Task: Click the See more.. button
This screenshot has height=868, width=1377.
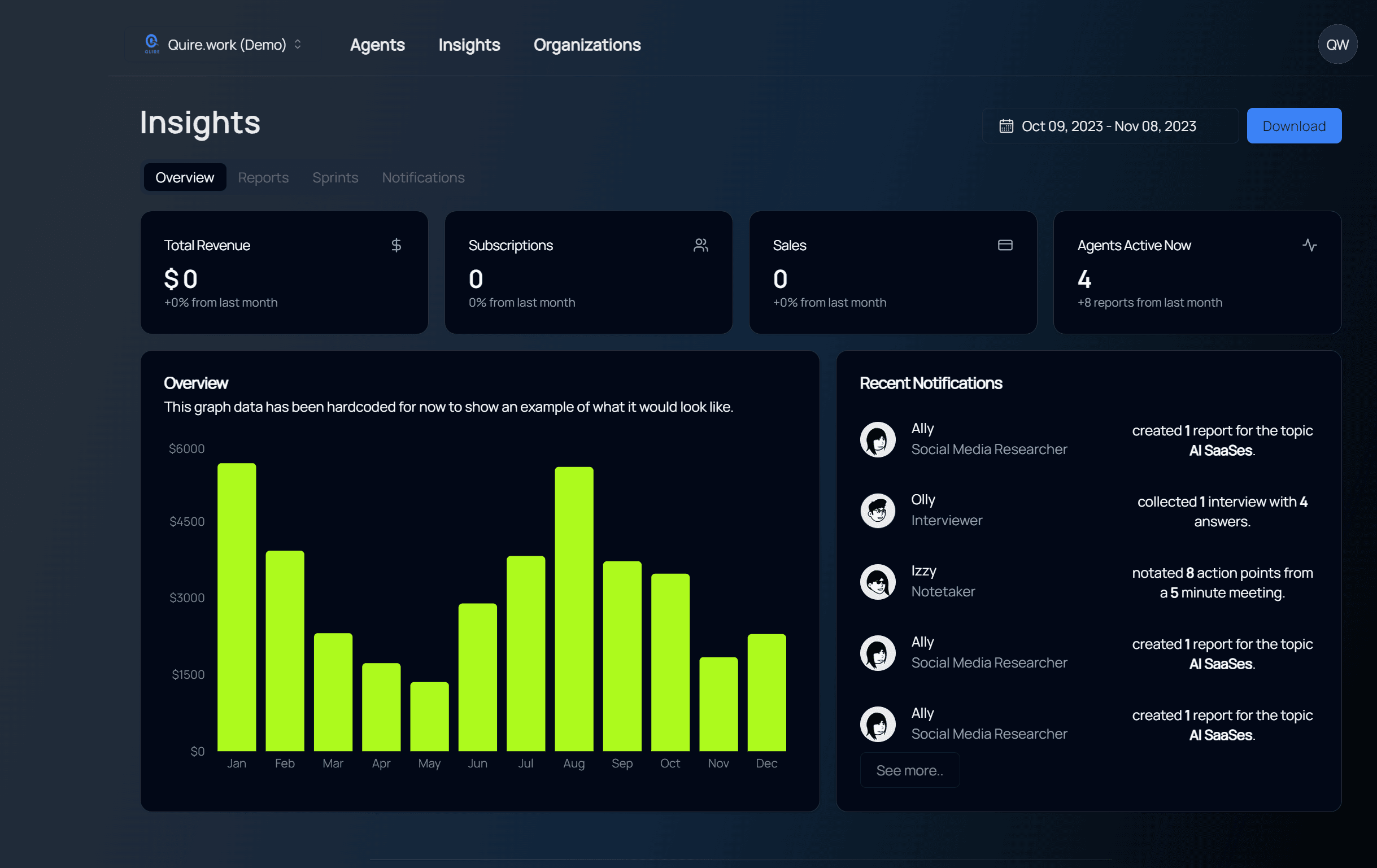Action: tap(909, 770)
